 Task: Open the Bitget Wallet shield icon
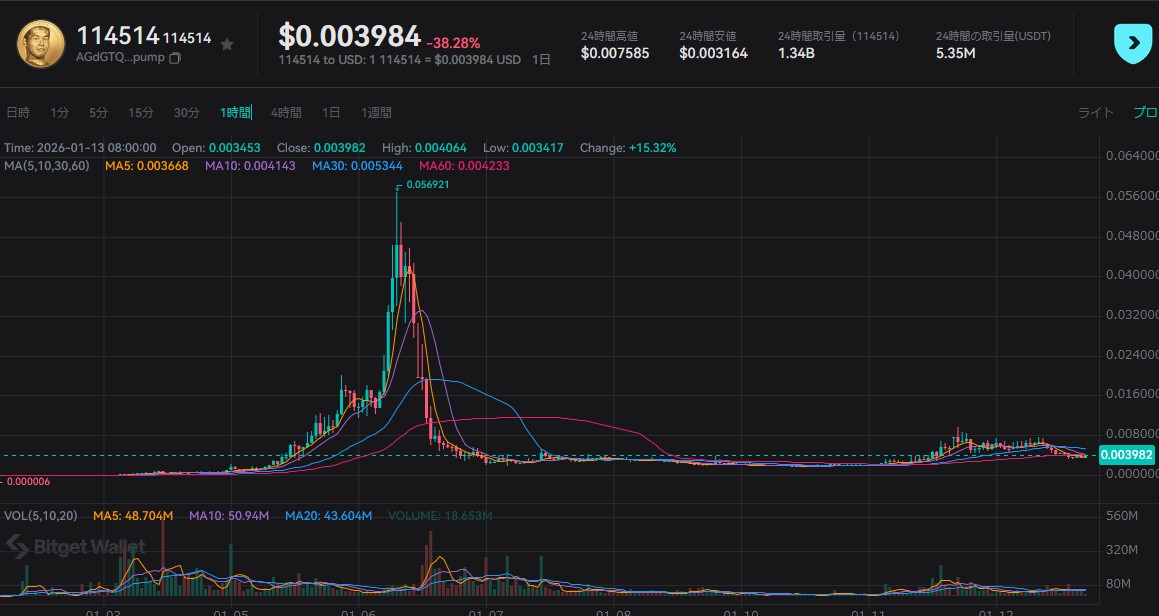click(x=1133, y=43)
